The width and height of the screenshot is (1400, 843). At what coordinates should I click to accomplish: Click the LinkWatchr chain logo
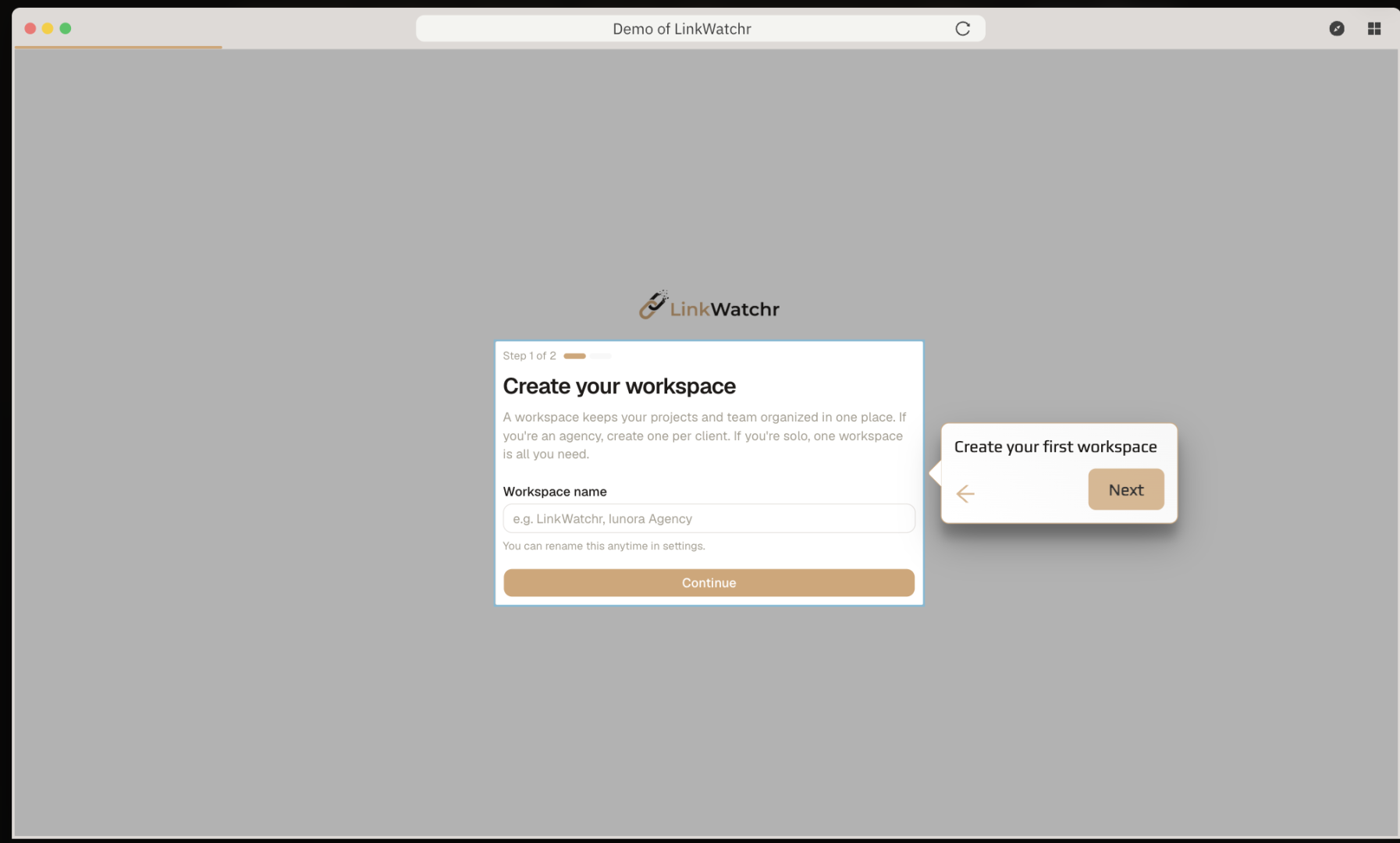(x=709, y=306)
